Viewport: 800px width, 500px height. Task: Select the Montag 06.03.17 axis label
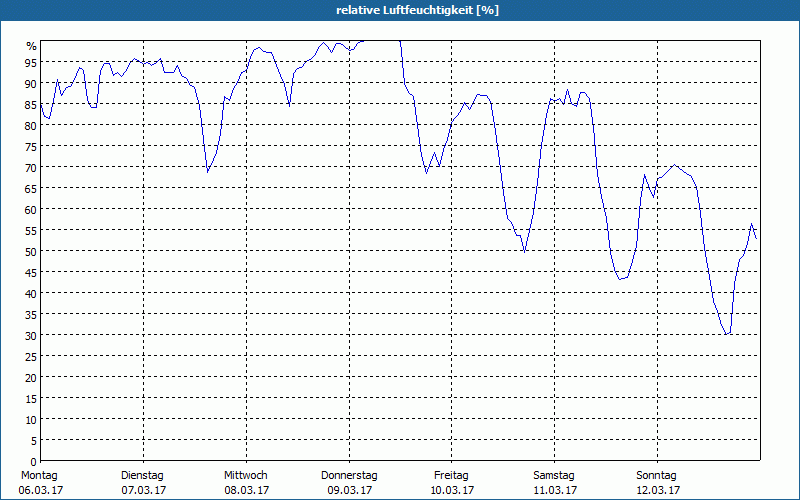pos(40,483)
